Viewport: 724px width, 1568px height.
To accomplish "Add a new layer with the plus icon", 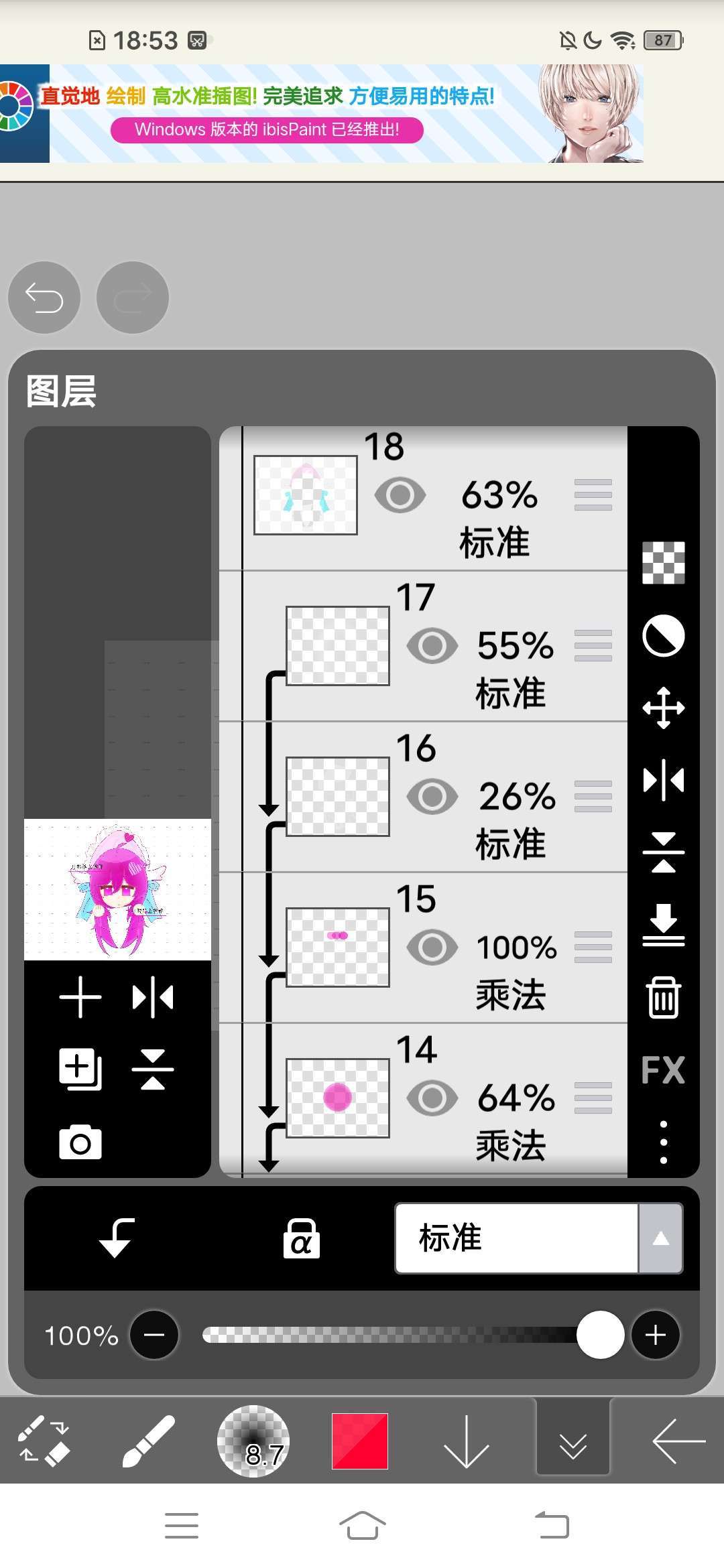I will click(x=80, y=997).
